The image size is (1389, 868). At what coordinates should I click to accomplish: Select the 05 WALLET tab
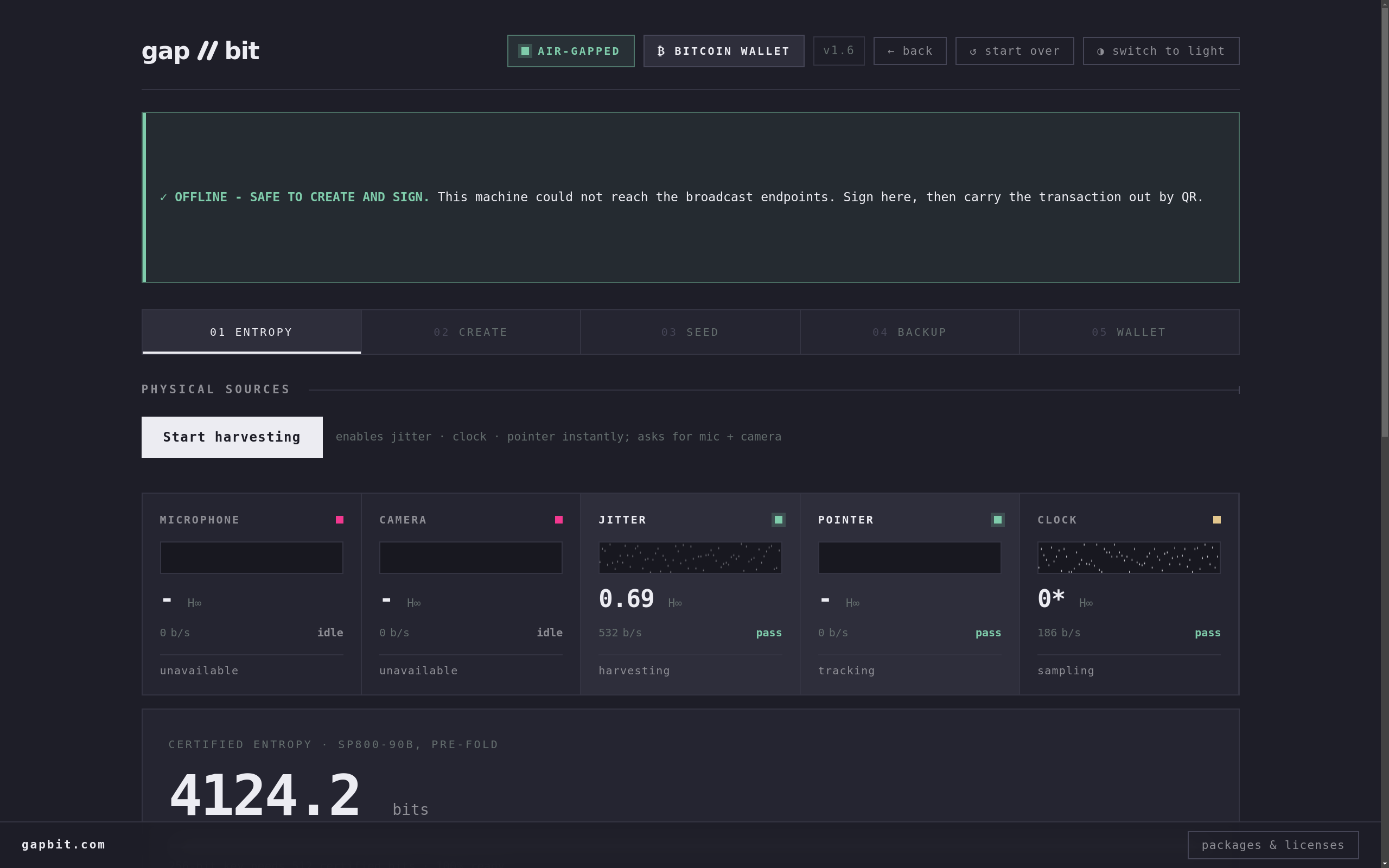point(1129,332)
